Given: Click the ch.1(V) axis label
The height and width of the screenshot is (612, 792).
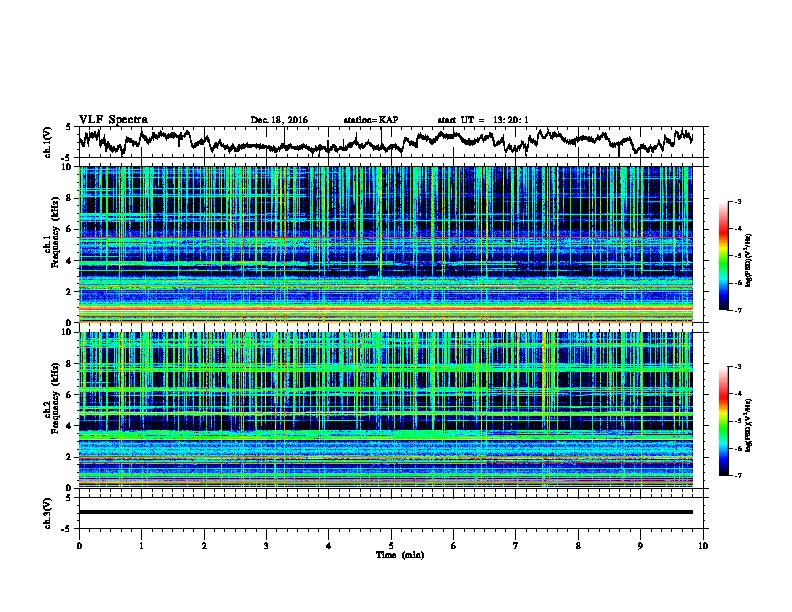Looking at the screenshot, I should tap(48, 142).
